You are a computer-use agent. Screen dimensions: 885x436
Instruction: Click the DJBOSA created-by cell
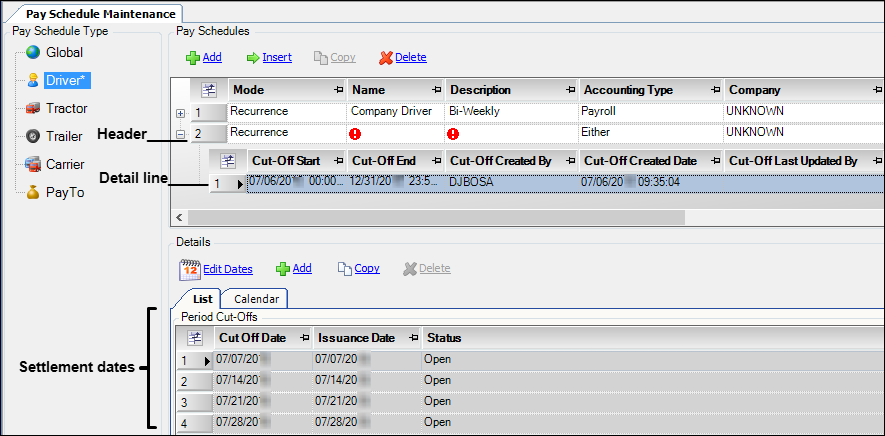tap(511, 184)
